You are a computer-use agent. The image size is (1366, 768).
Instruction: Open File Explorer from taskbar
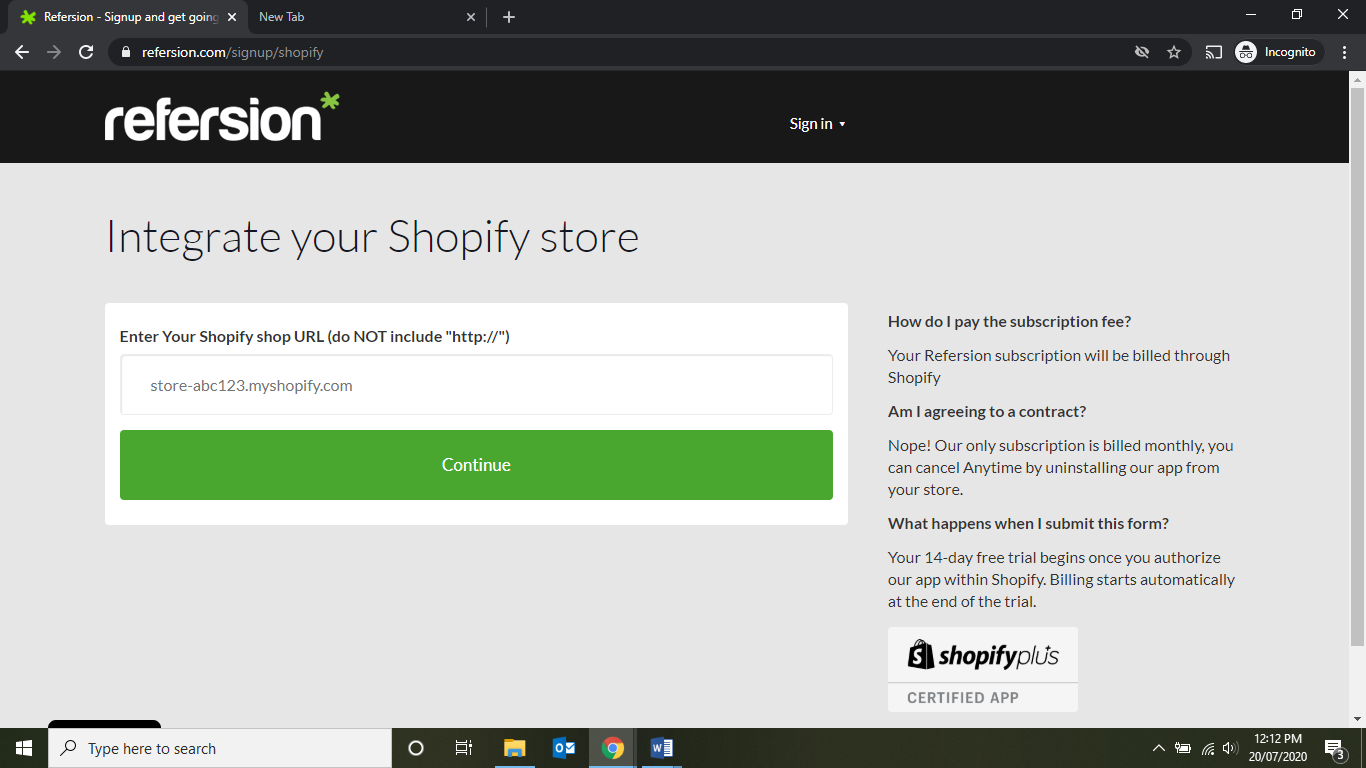(514, 748)
